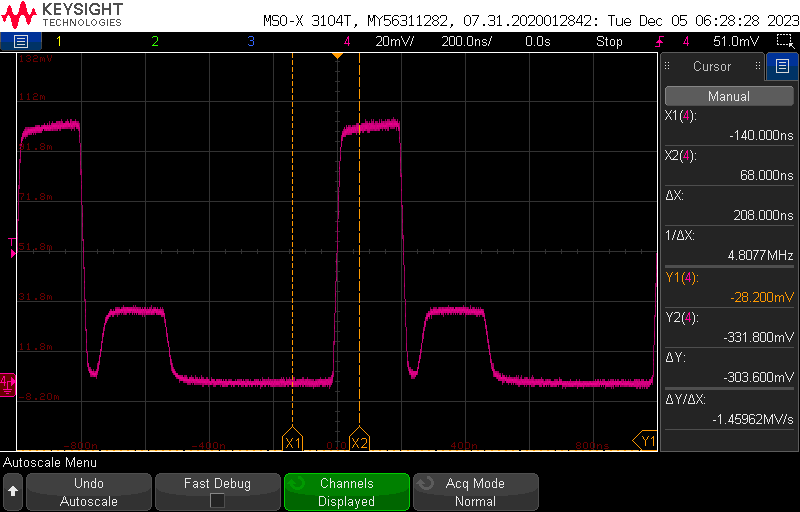Open the Channels Displayed softkey options
Screen dimensions: 800x512
pyautogui.click(x=346, y=492)
